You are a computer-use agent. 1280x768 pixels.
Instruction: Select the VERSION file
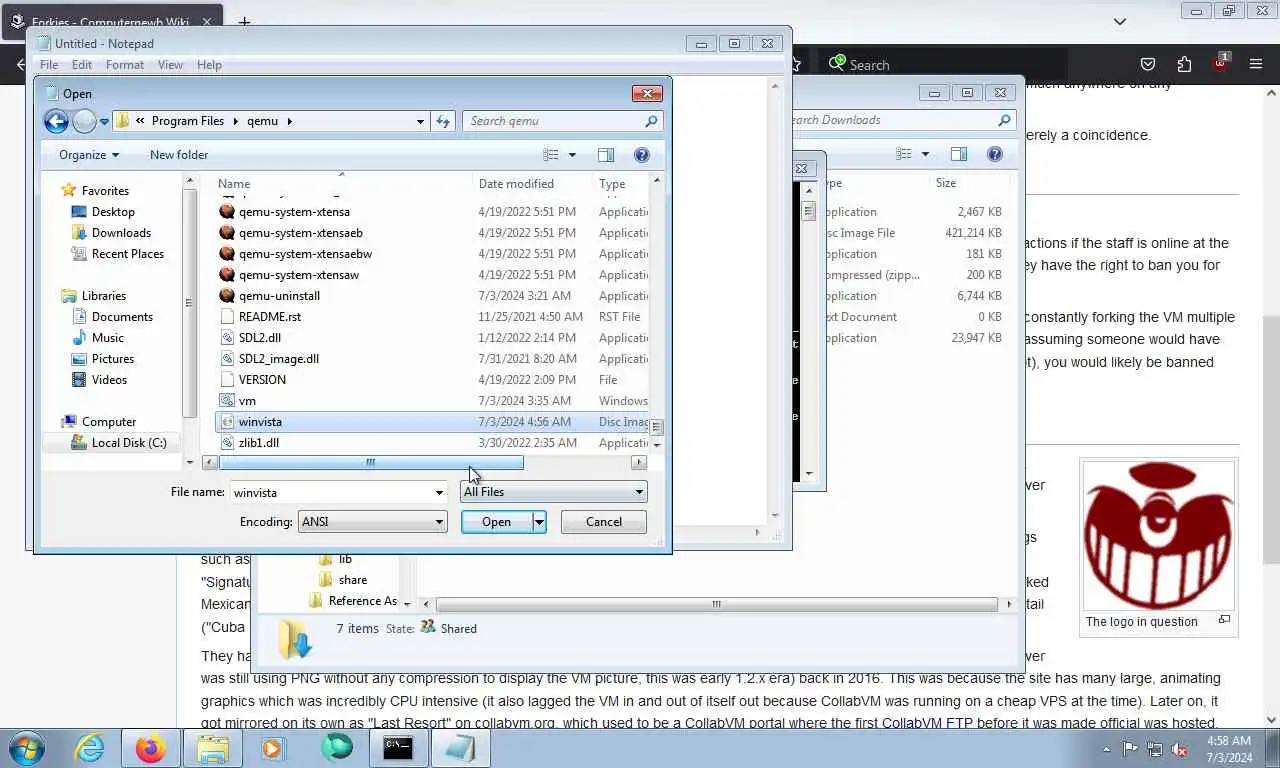point(262,380)
